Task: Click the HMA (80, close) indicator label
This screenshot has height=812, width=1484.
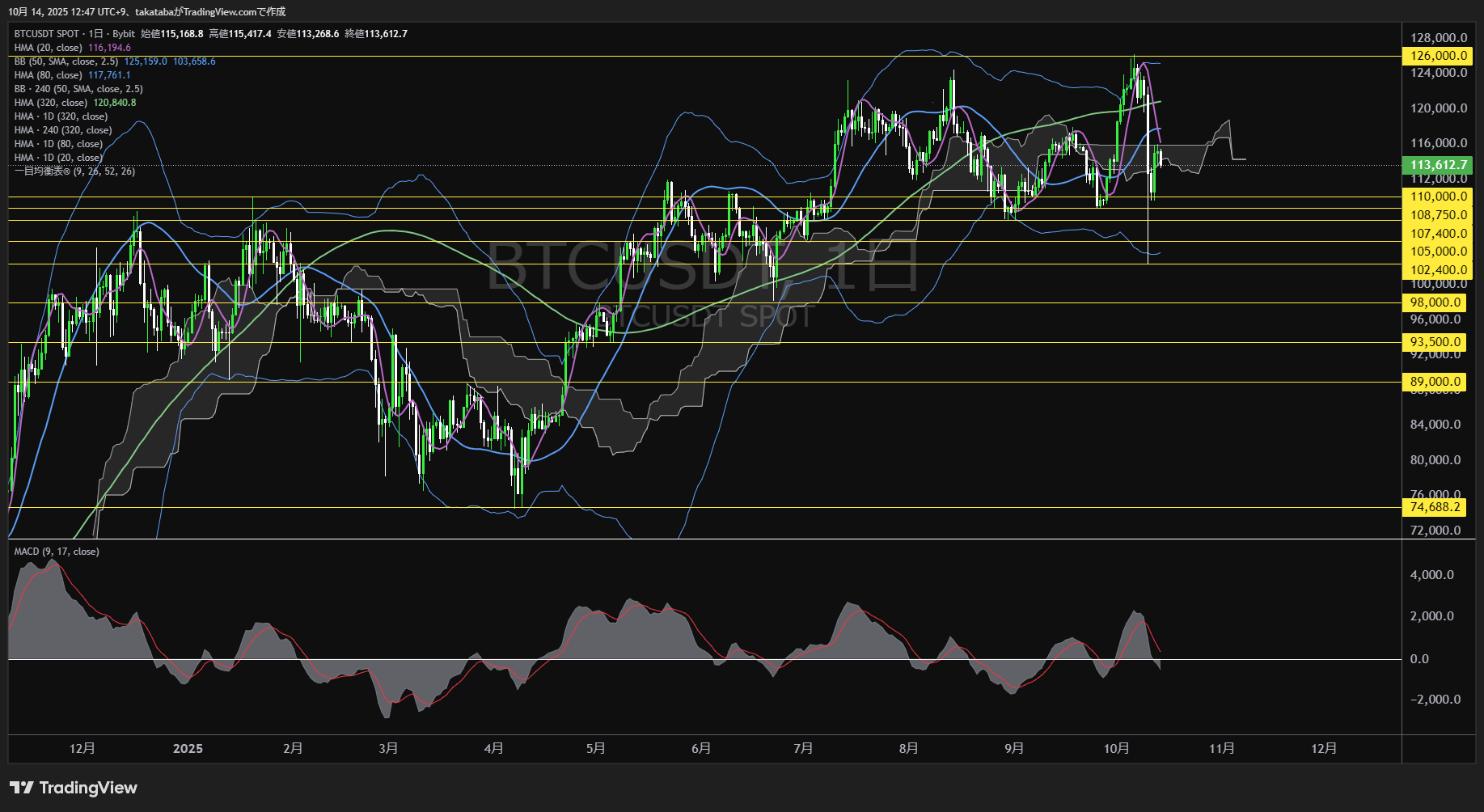Action: [x=49, y=75]
